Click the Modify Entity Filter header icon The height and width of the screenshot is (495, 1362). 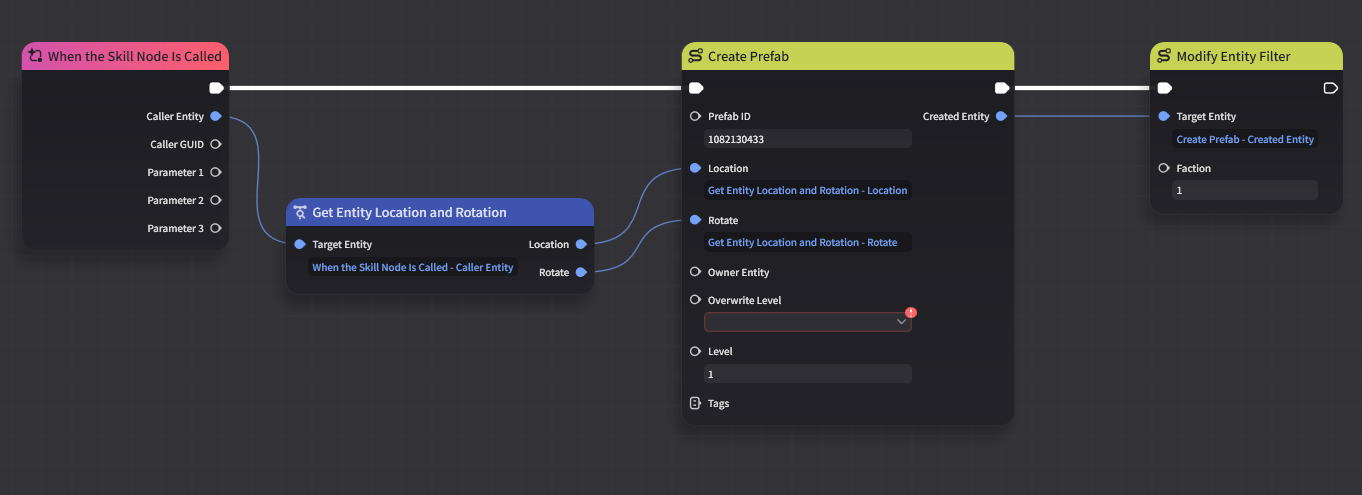(1164, 56)
